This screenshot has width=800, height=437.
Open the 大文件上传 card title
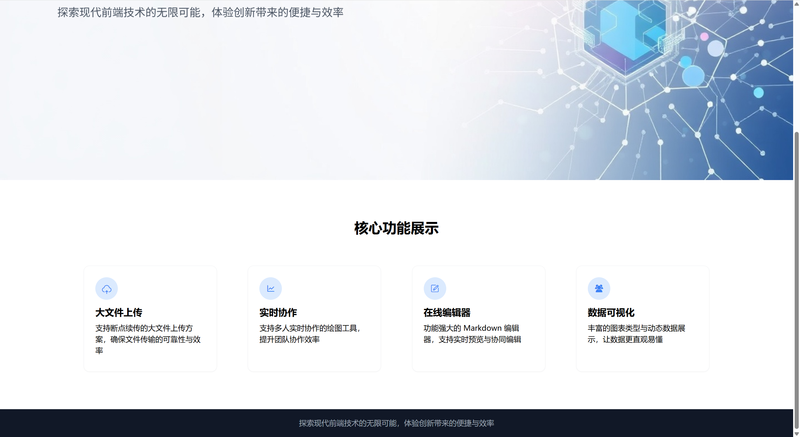pos(119,313)
